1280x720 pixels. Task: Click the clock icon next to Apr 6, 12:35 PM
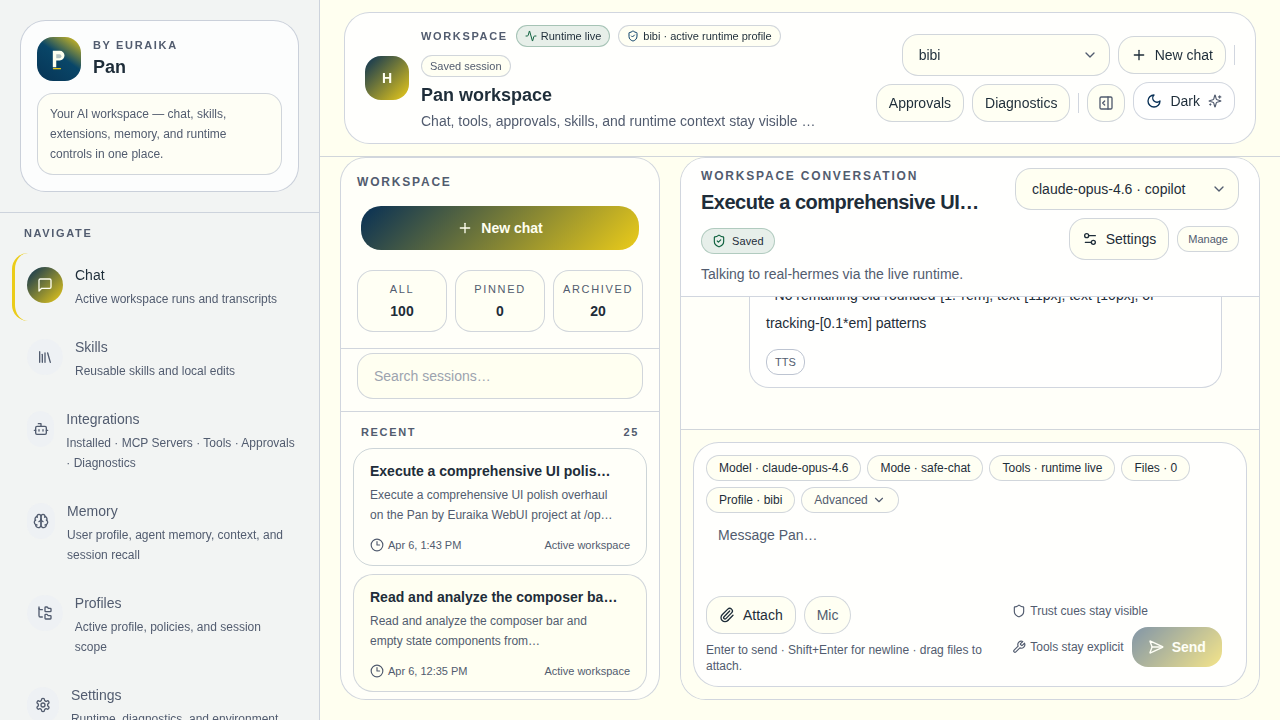pos(377,671)
